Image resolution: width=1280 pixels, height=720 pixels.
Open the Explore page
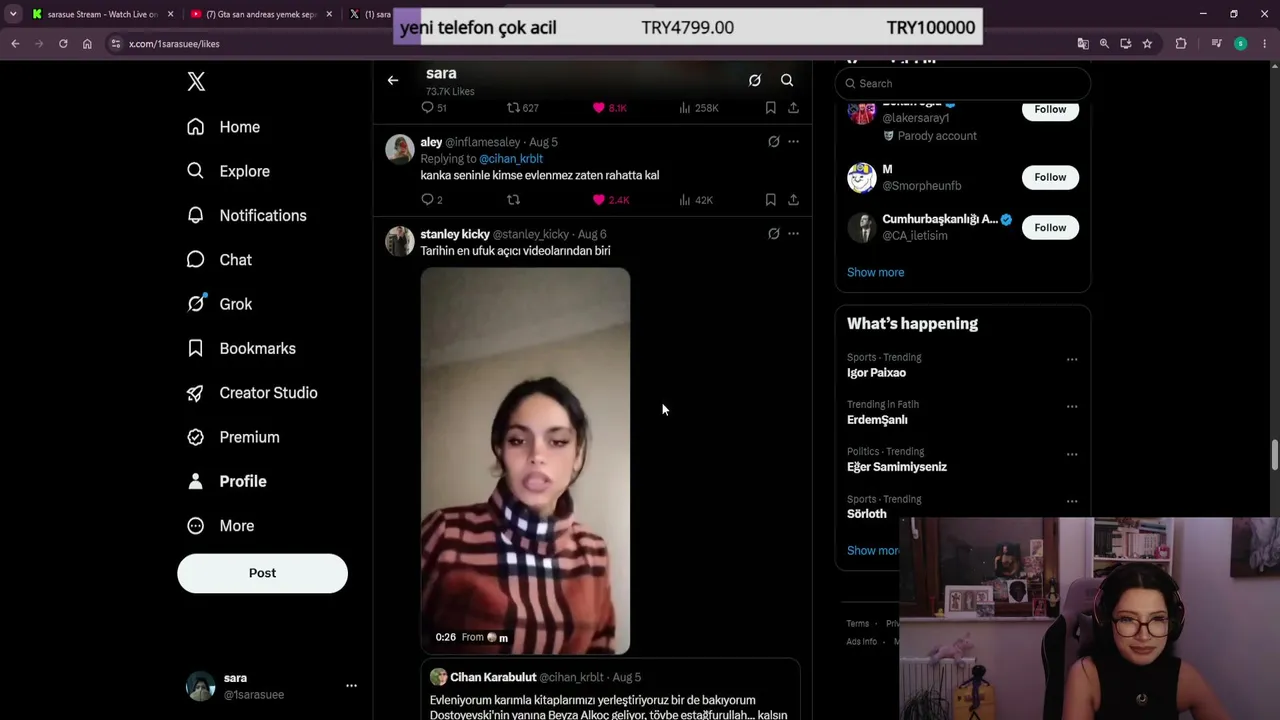(x=228, y=171)
